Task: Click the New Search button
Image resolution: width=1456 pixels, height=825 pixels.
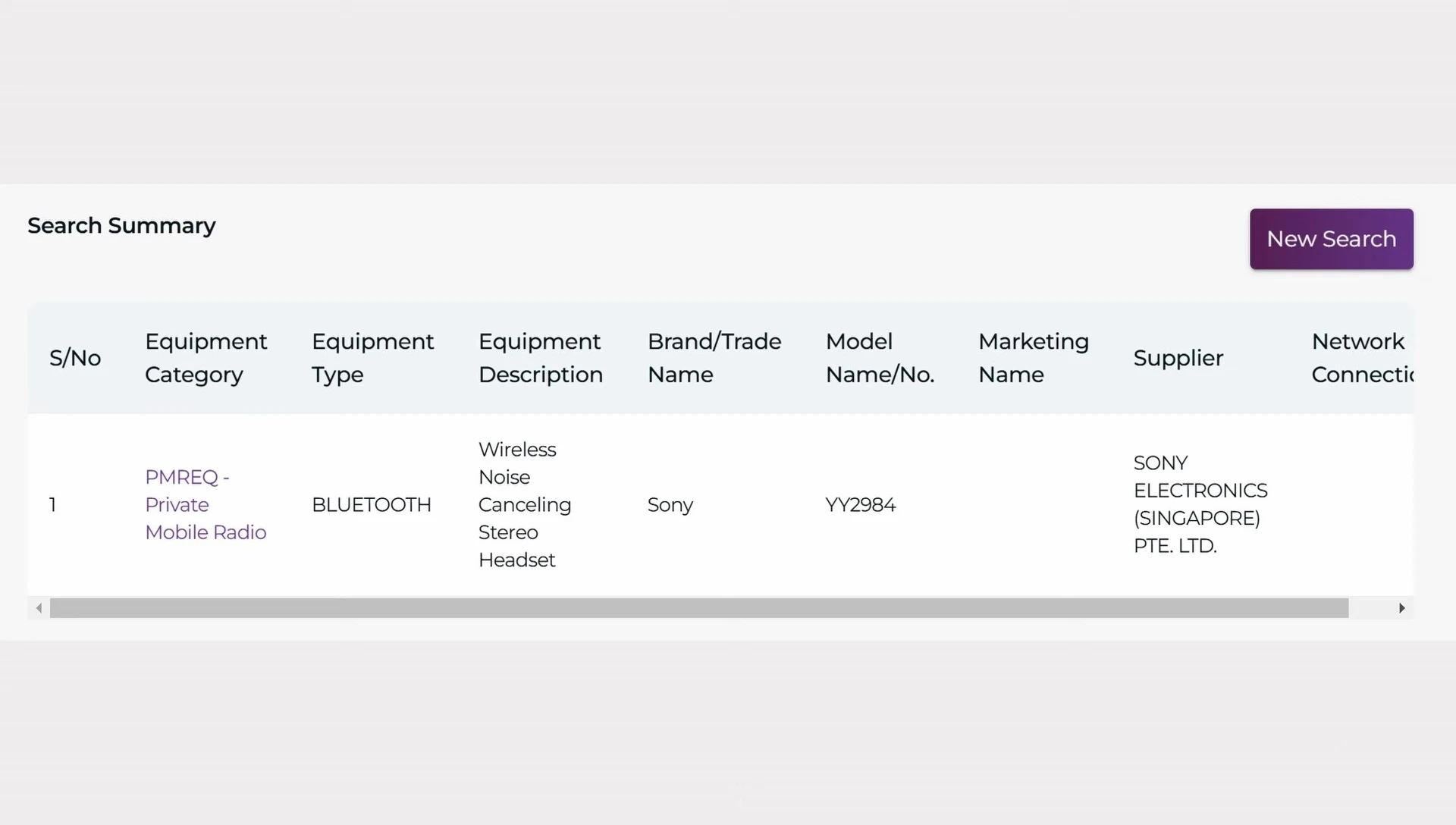Action: (1331, 239)
